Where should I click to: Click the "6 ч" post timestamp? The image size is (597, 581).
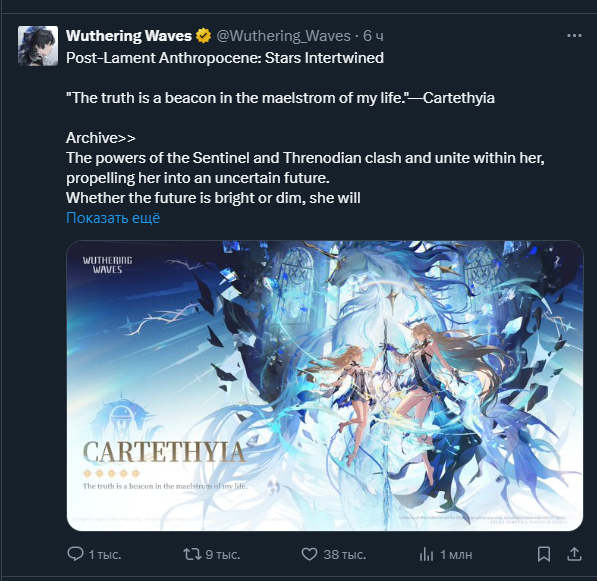click(373, 36)
